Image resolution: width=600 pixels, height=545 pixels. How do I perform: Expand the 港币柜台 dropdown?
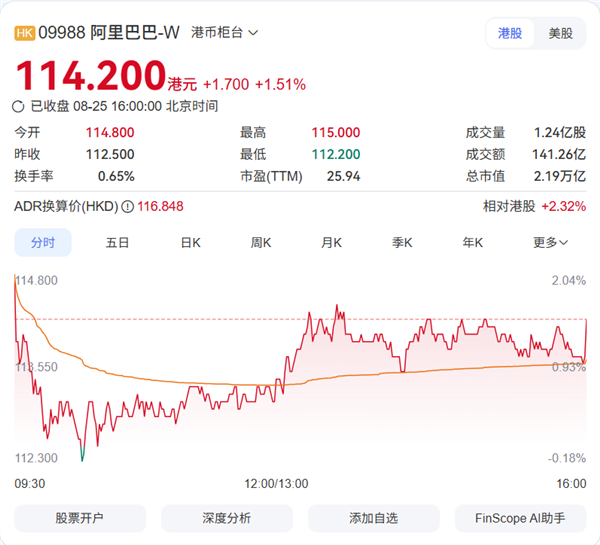[x=225, y=33]
